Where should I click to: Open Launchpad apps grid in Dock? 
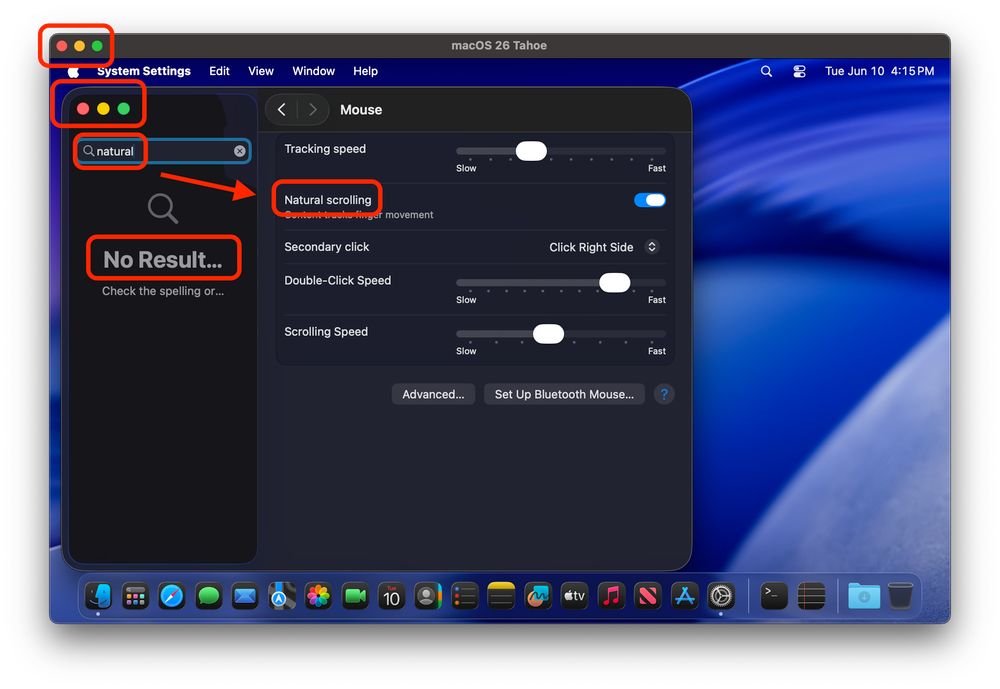click(135, 596)
